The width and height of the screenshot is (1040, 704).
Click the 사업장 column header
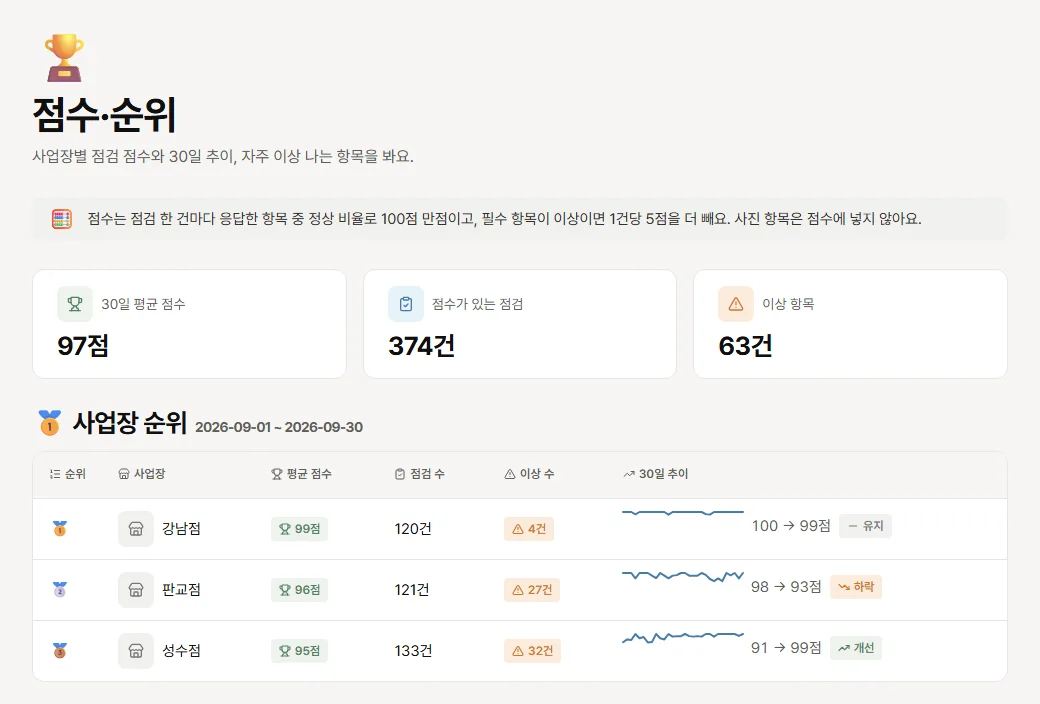pos(142,474)
